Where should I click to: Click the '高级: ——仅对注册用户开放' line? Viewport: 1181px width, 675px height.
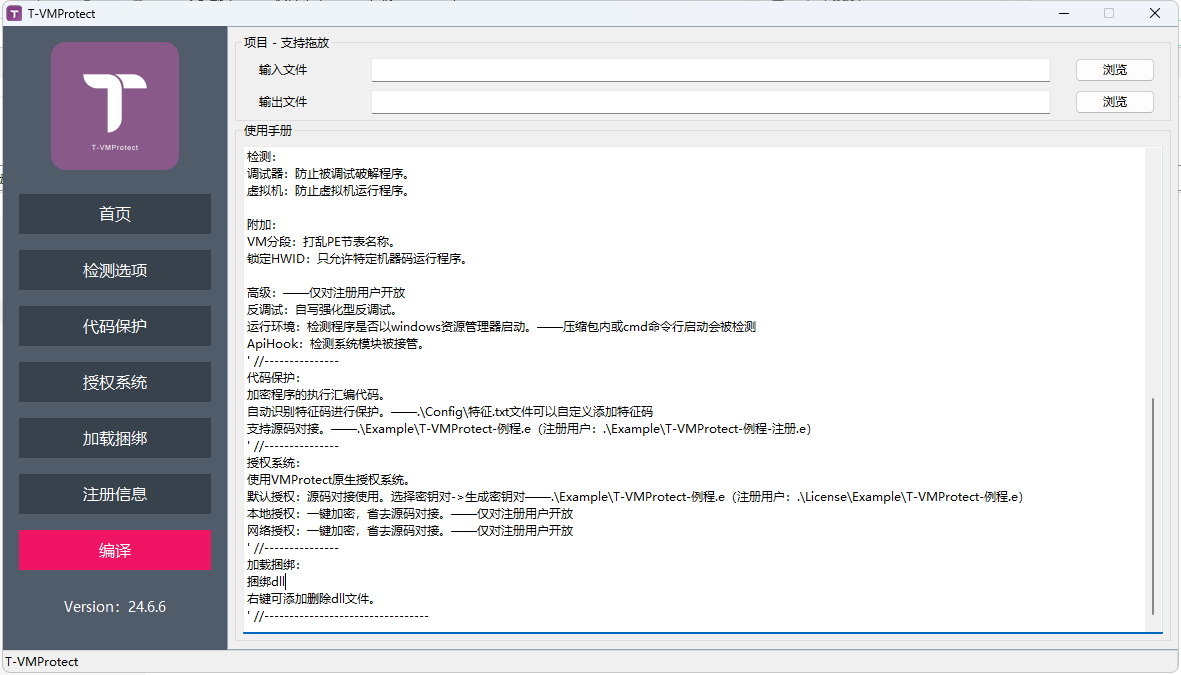pos(327,292)
